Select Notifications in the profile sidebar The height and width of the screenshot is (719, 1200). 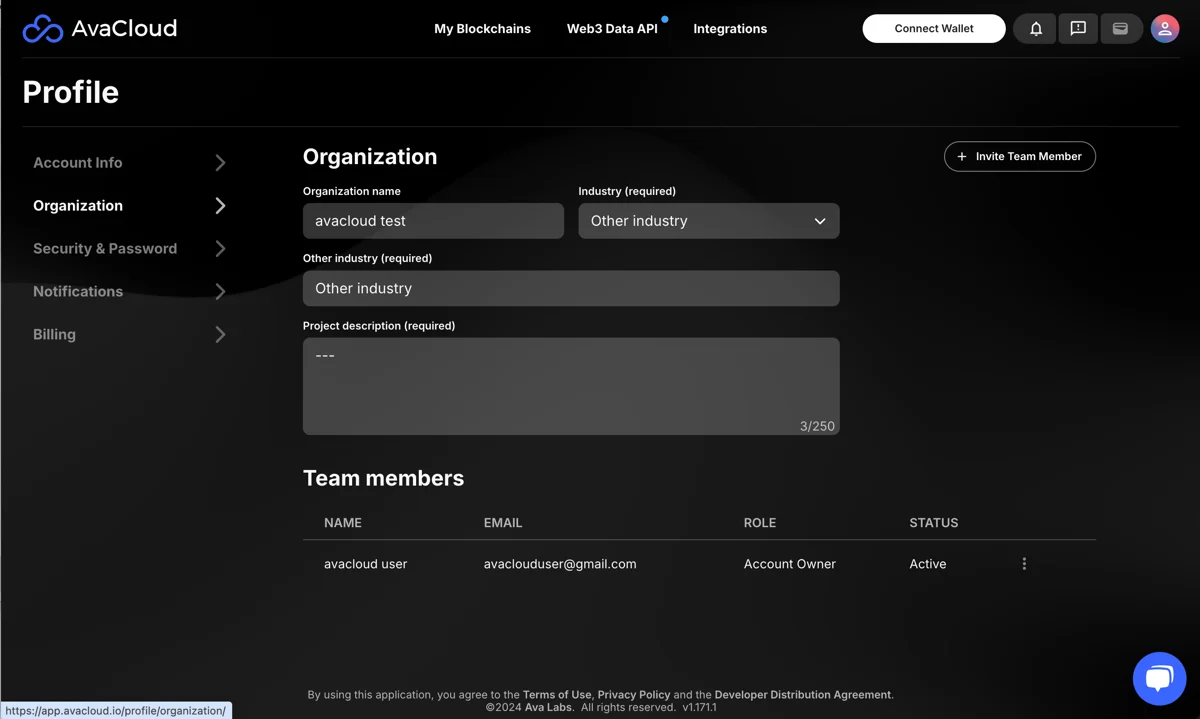78,292
